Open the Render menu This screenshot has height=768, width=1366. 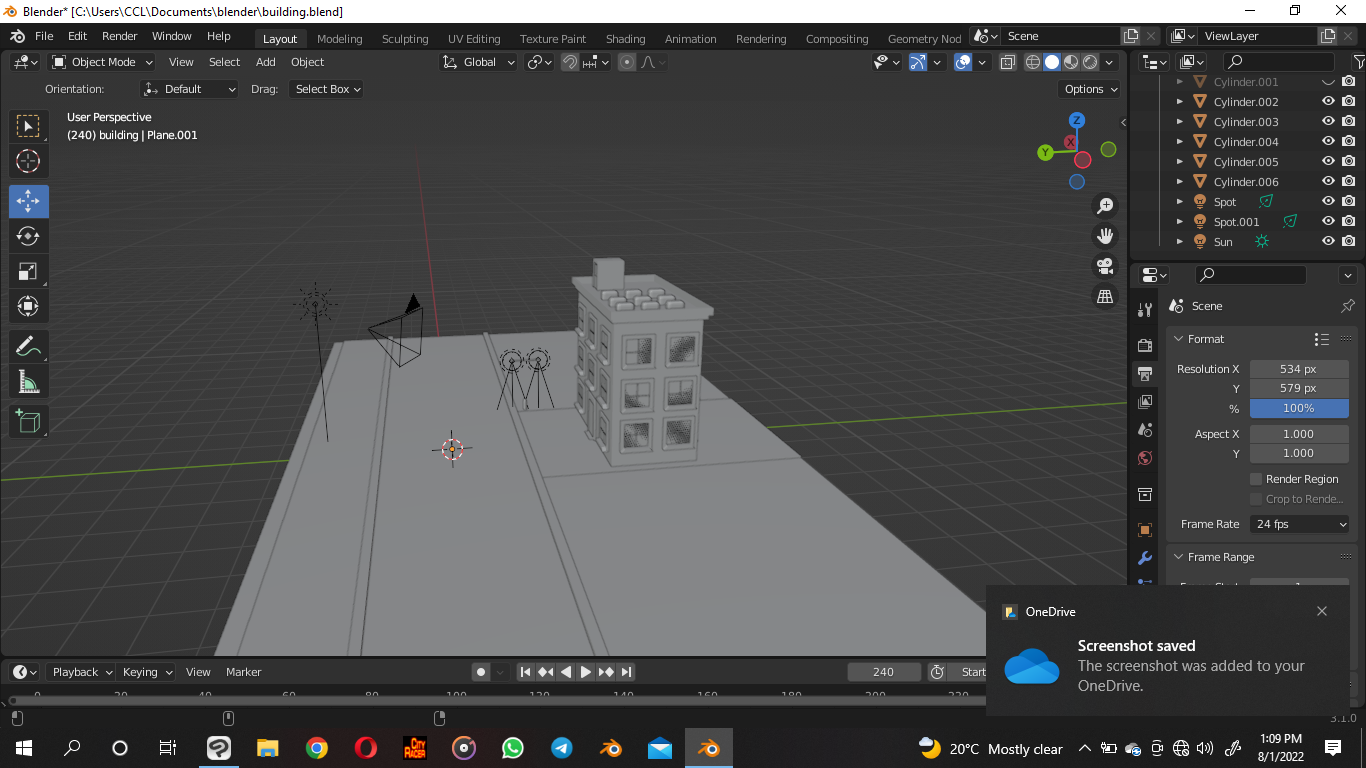(120, 36)
